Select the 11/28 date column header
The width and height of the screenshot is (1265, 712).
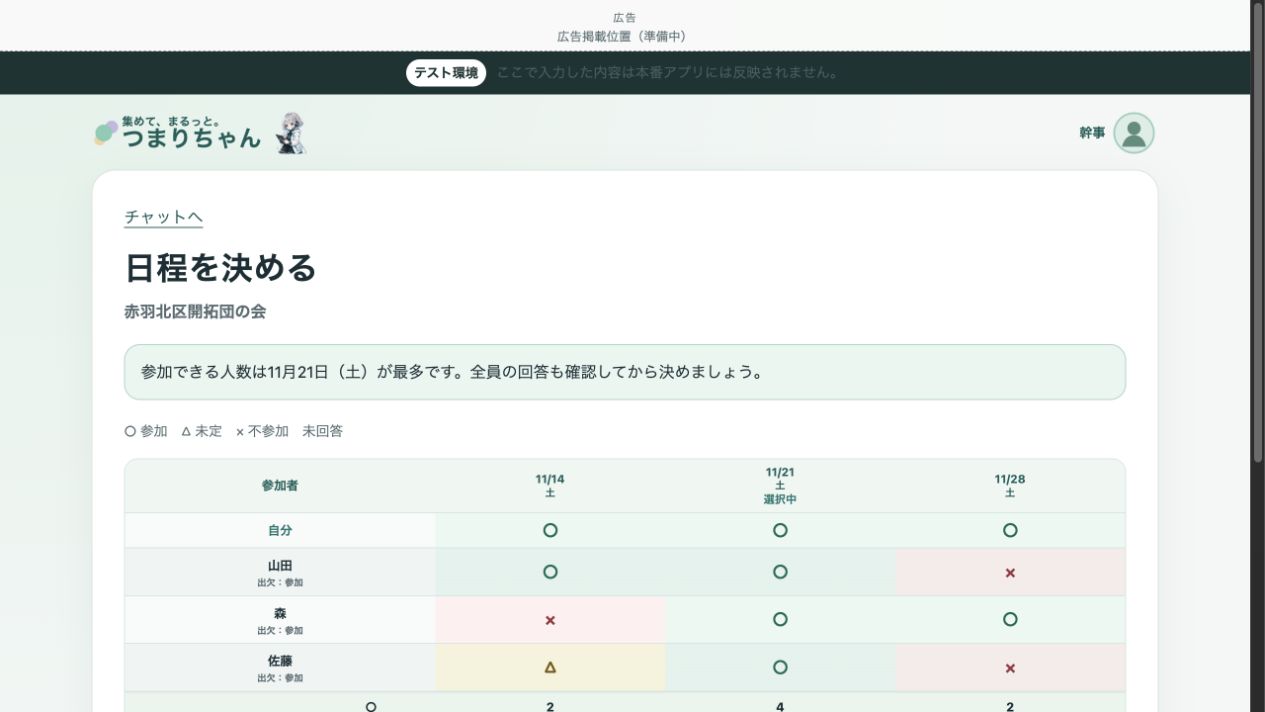tap(1010, 486)
